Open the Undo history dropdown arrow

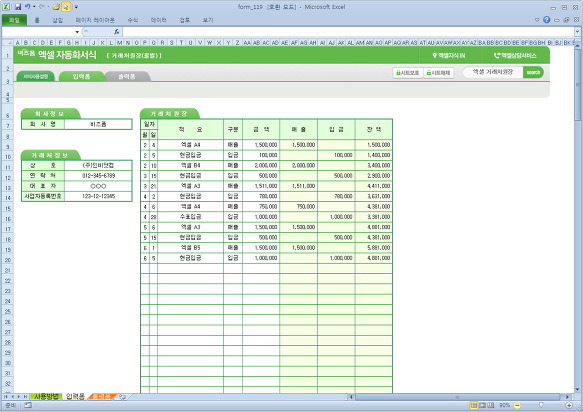[34, 7]
